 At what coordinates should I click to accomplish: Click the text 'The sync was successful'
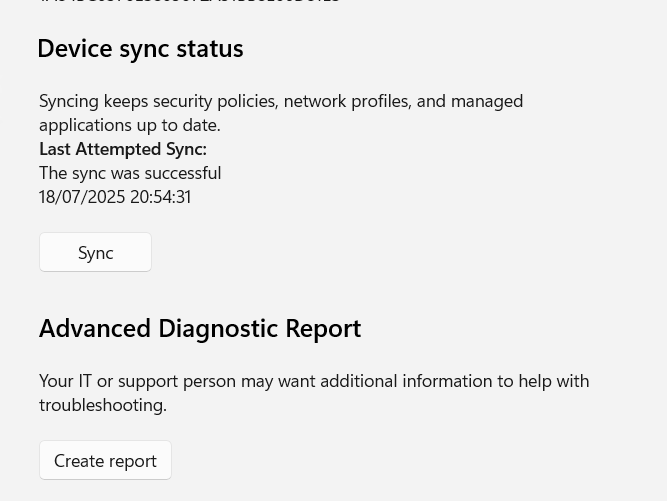(x=130, y=172)
